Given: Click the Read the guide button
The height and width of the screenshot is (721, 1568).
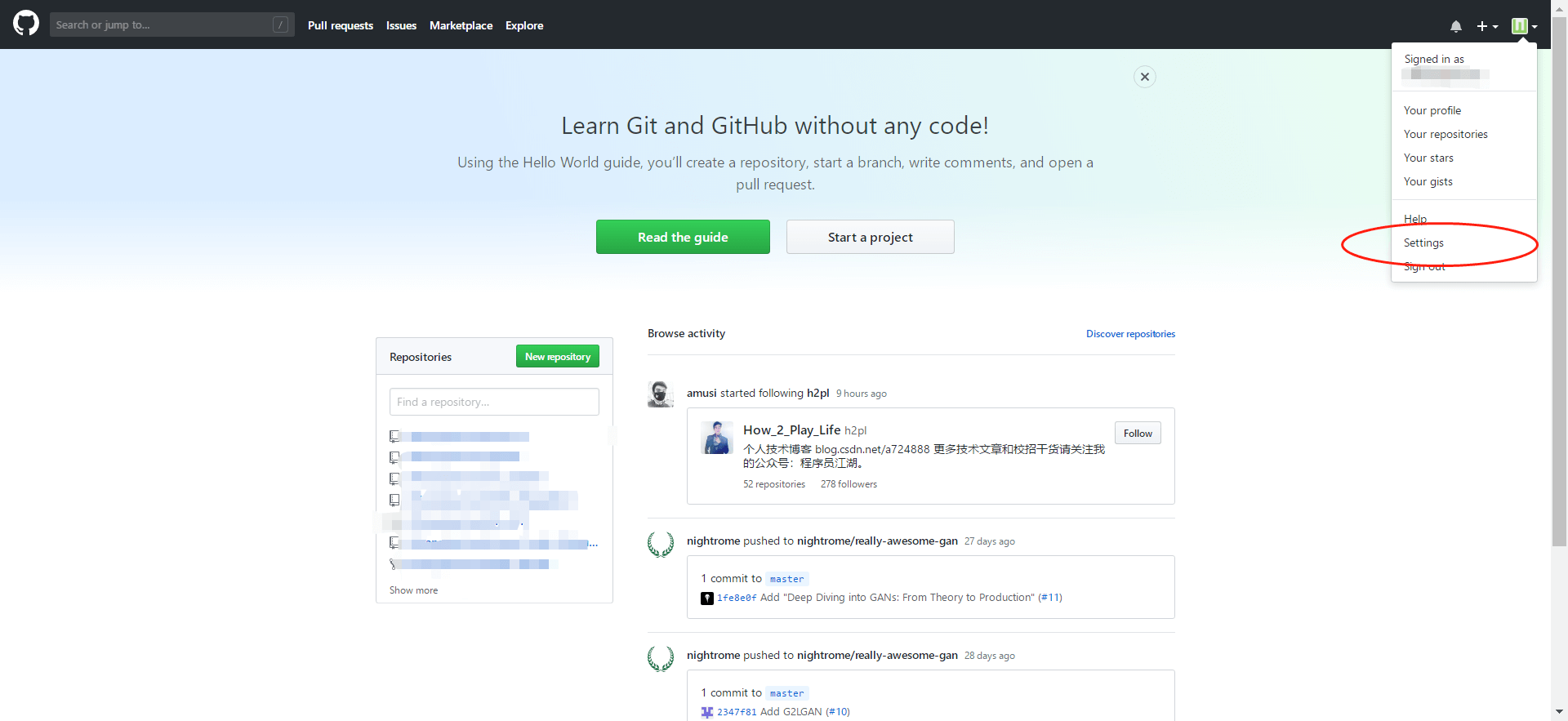Looking at the screenshot, I should pos(683,237).
